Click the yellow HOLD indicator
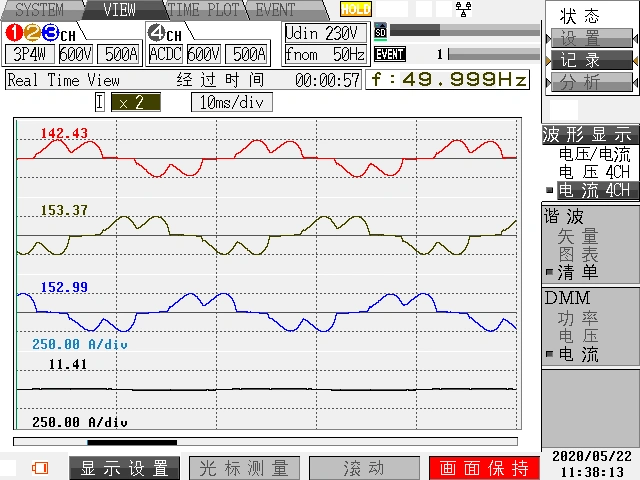The height and width of the screenshot is (480, 640). [355, 9]
